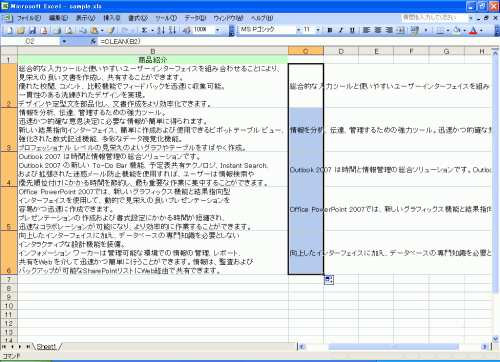
Task: Open the 編集 (Edit) menu
Action: [x=58, y=18]
